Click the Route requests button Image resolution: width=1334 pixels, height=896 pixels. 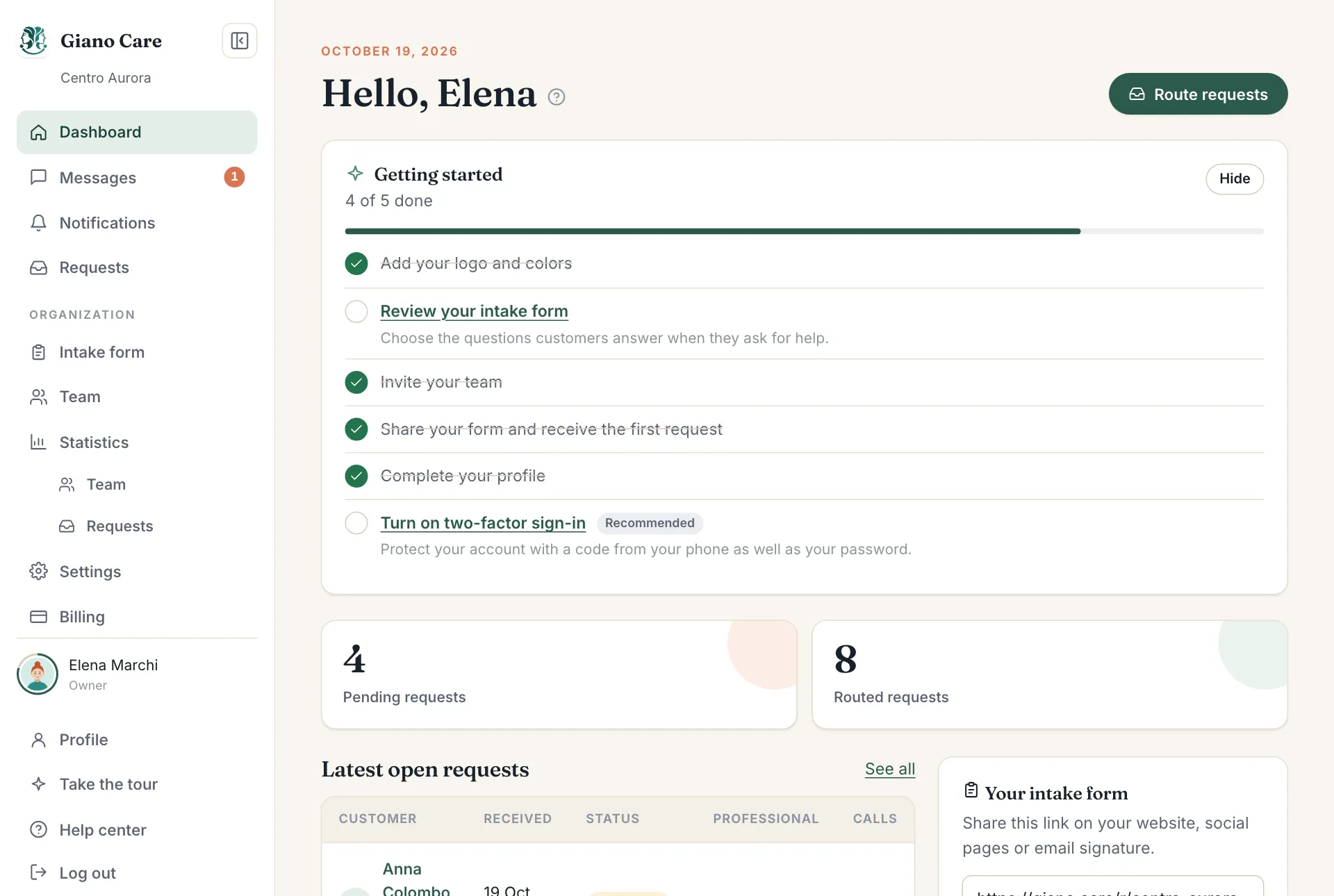click(x=1198, y=94)
